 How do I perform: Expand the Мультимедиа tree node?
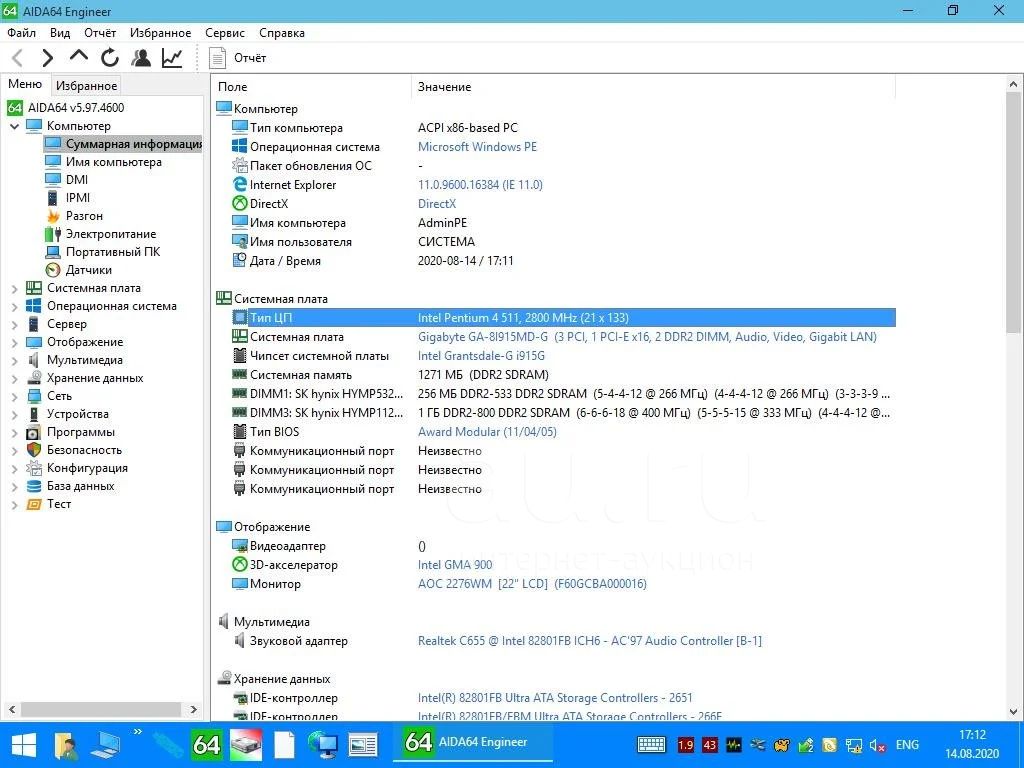tap(14, 360)
